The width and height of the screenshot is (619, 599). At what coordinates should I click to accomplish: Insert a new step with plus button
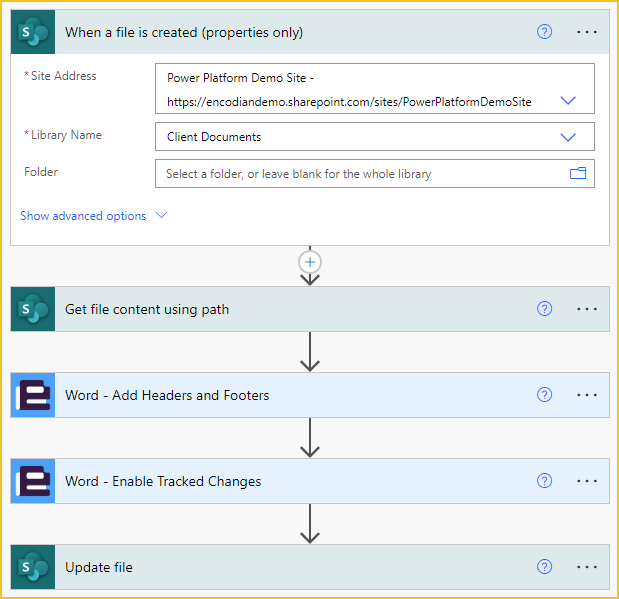point(310,262)
